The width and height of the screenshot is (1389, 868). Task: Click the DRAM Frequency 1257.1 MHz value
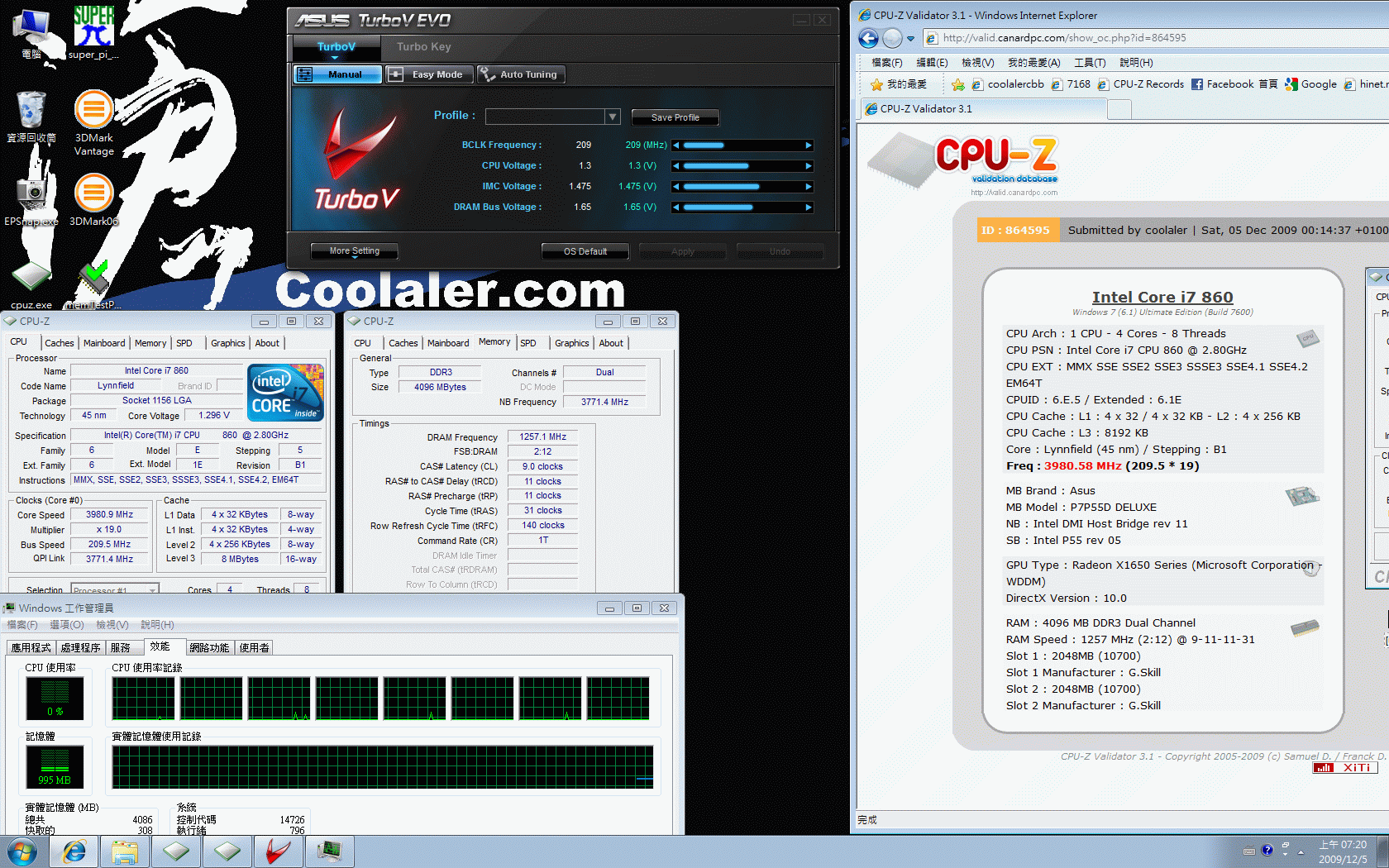pos(542,436)
